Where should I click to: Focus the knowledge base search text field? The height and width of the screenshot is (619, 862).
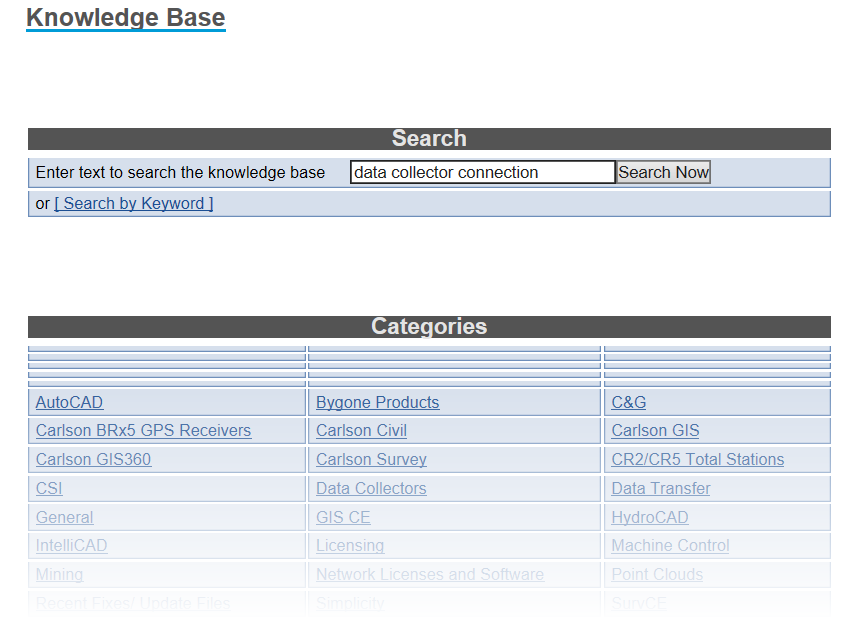pos(482,172)
